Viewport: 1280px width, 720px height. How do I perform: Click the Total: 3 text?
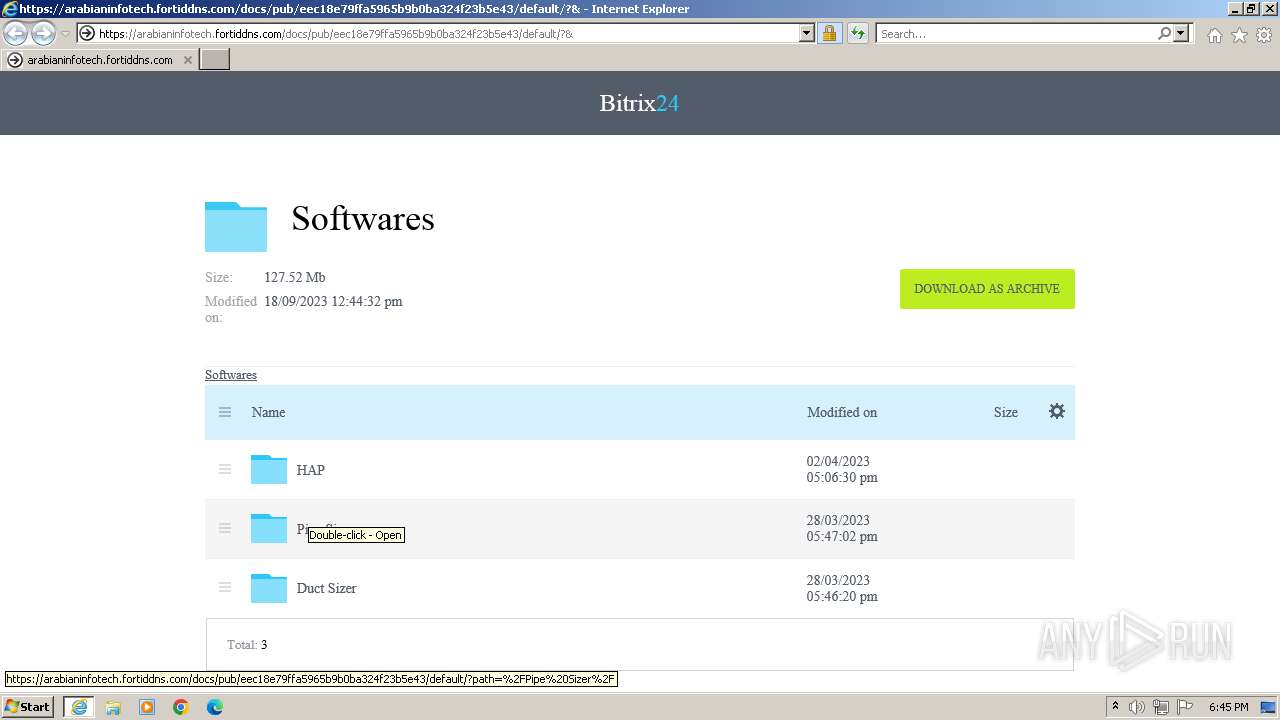coord(247,645)
